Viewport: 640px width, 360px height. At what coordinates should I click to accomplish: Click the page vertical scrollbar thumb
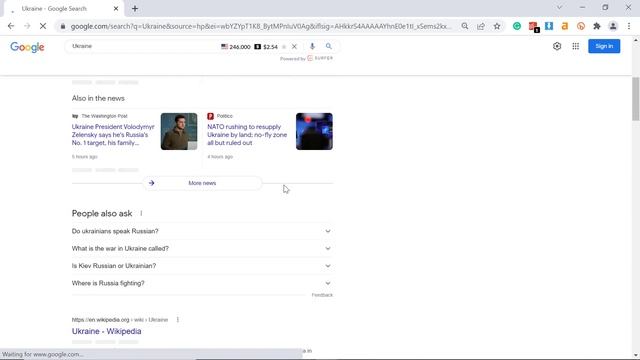[x=636, y=98]
